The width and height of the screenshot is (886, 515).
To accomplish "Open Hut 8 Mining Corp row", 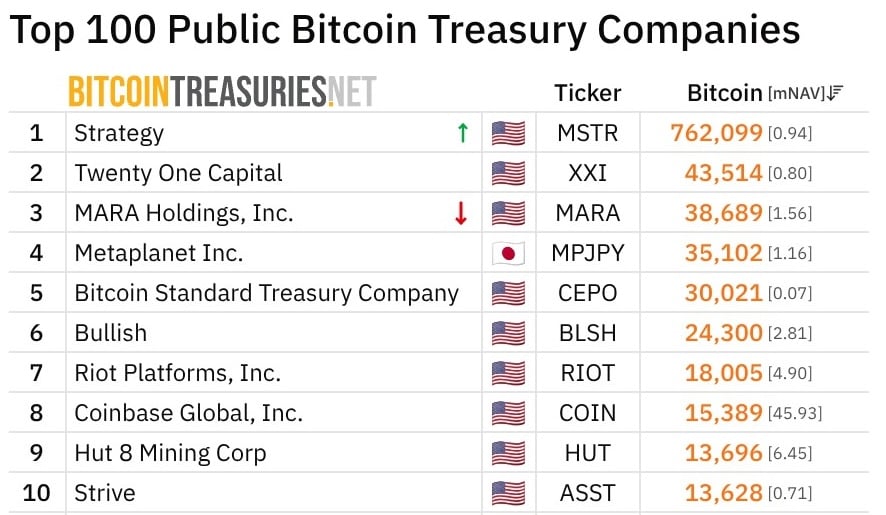I will (x=170, y=453).
